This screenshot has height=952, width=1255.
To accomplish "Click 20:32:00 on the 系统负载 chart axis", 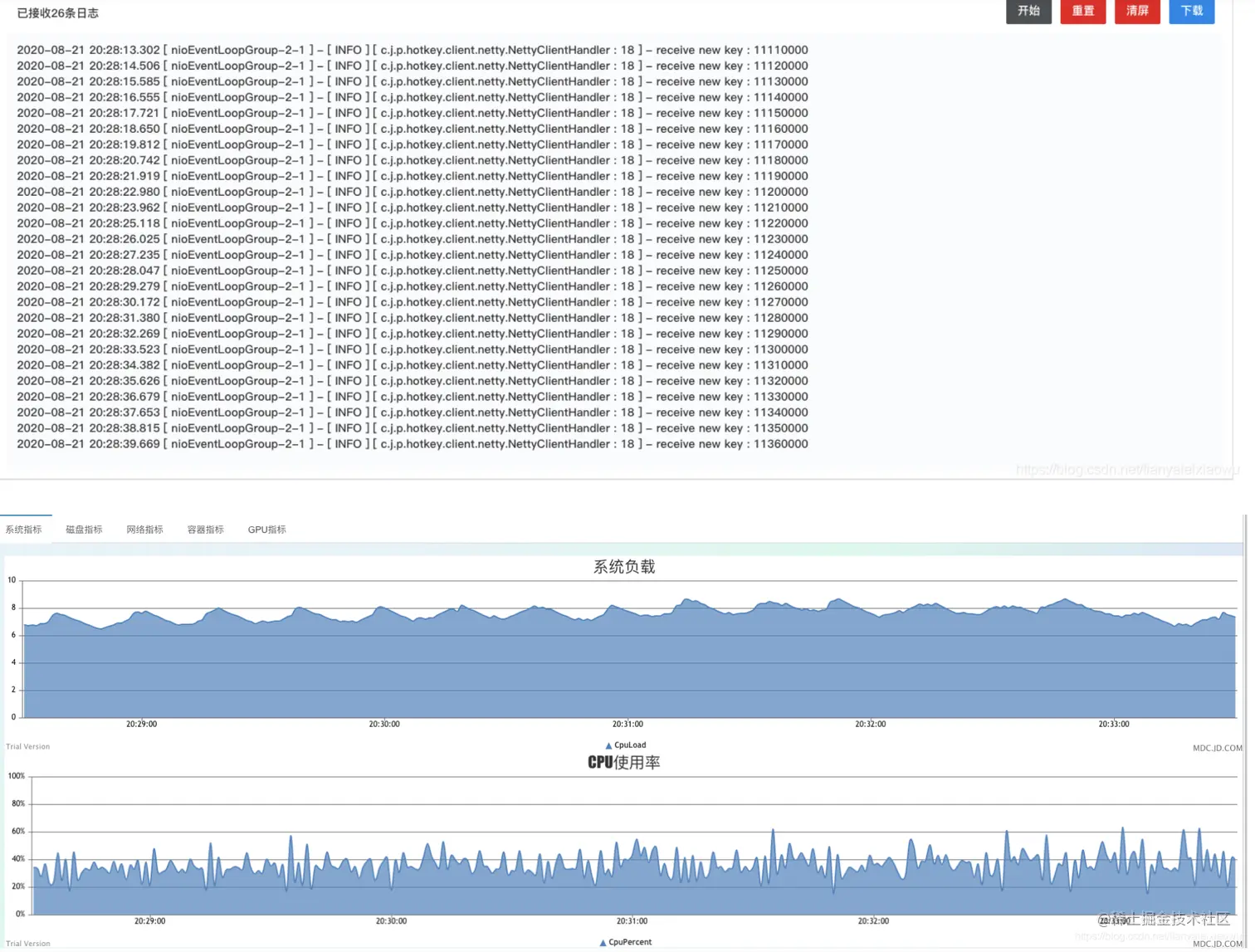I will pyautogui.click(x=871, y=725).
